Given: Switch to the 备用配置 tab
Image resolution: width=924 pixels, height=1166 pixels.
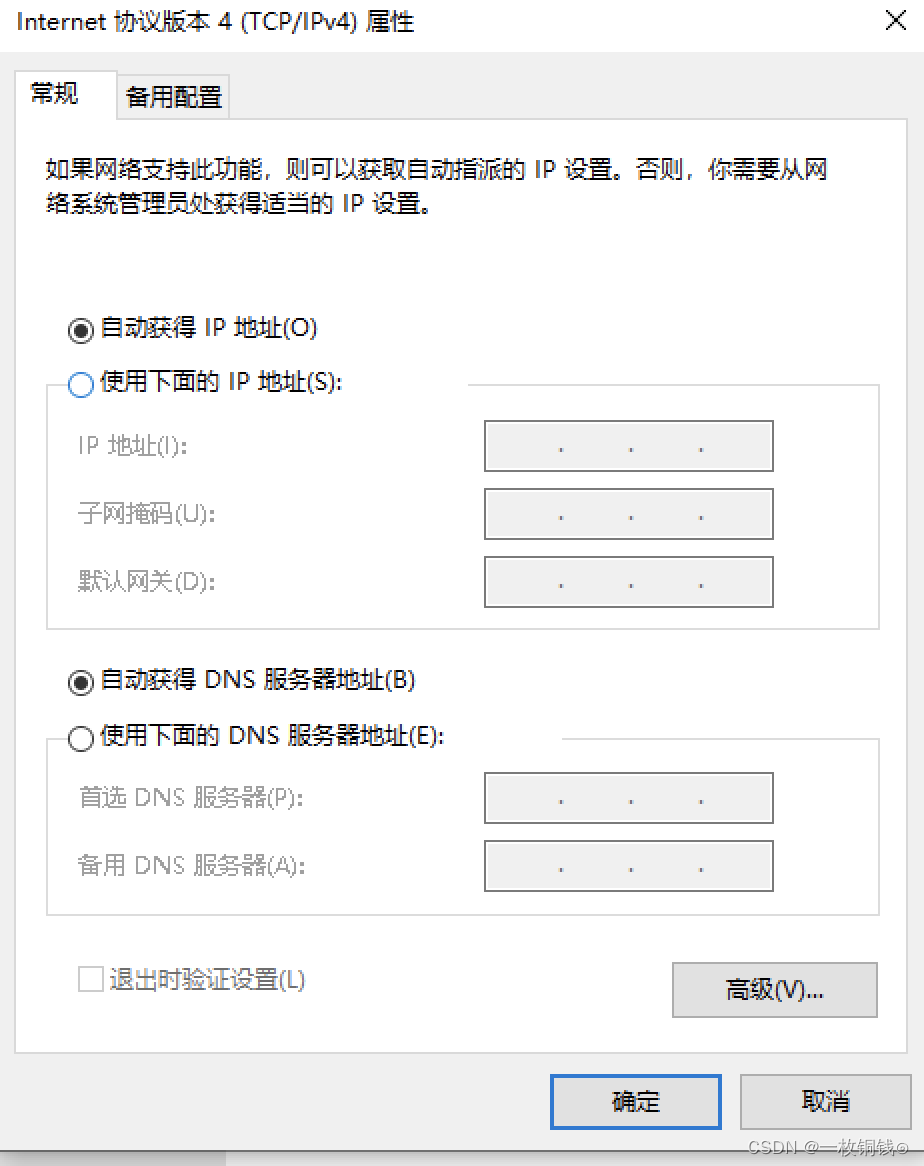Looking at the screenshot, I should click(x=172, y=96).
